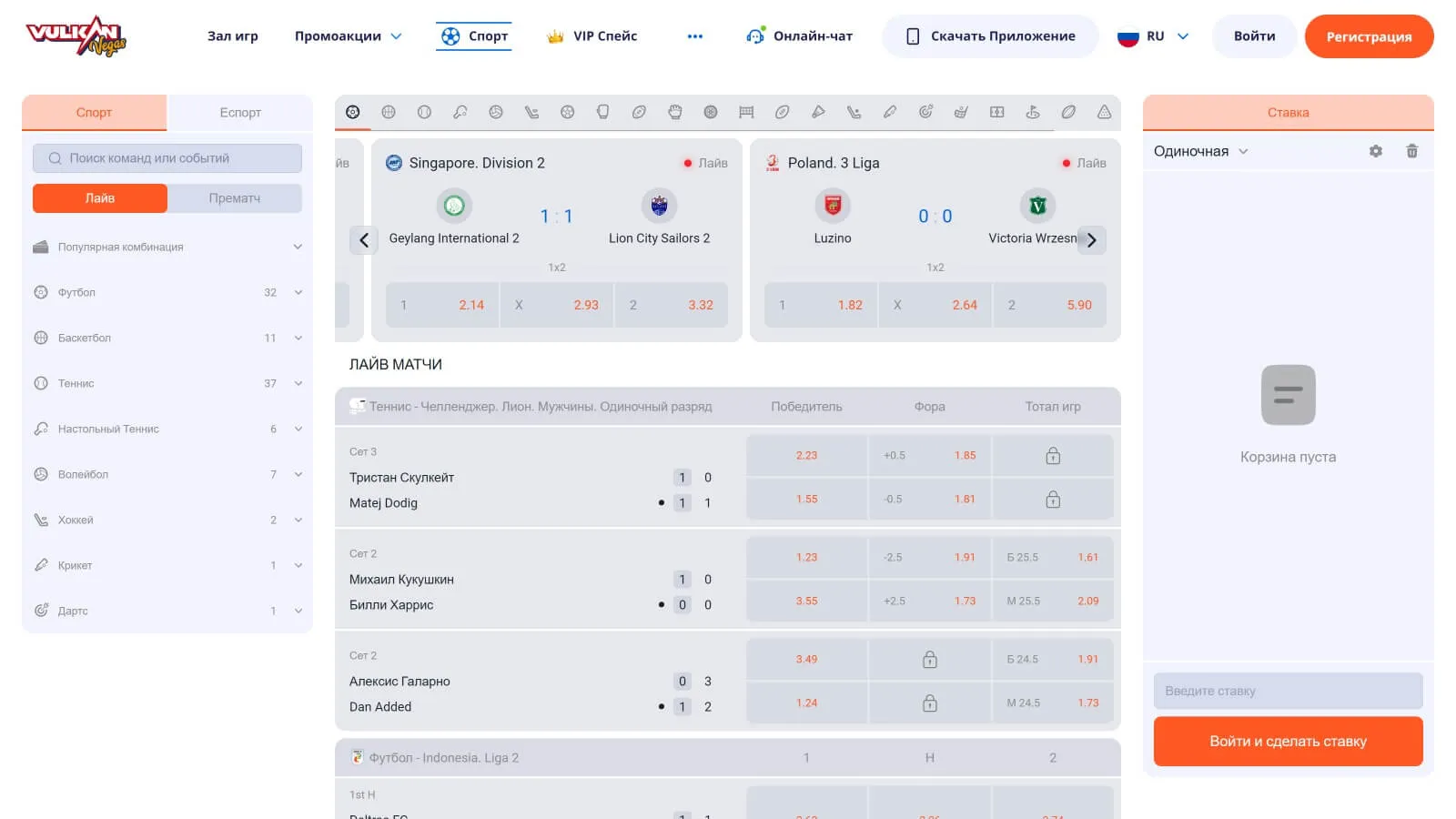Open bet slip settings gear
Screen dimensions: 1456x819
1376,151
